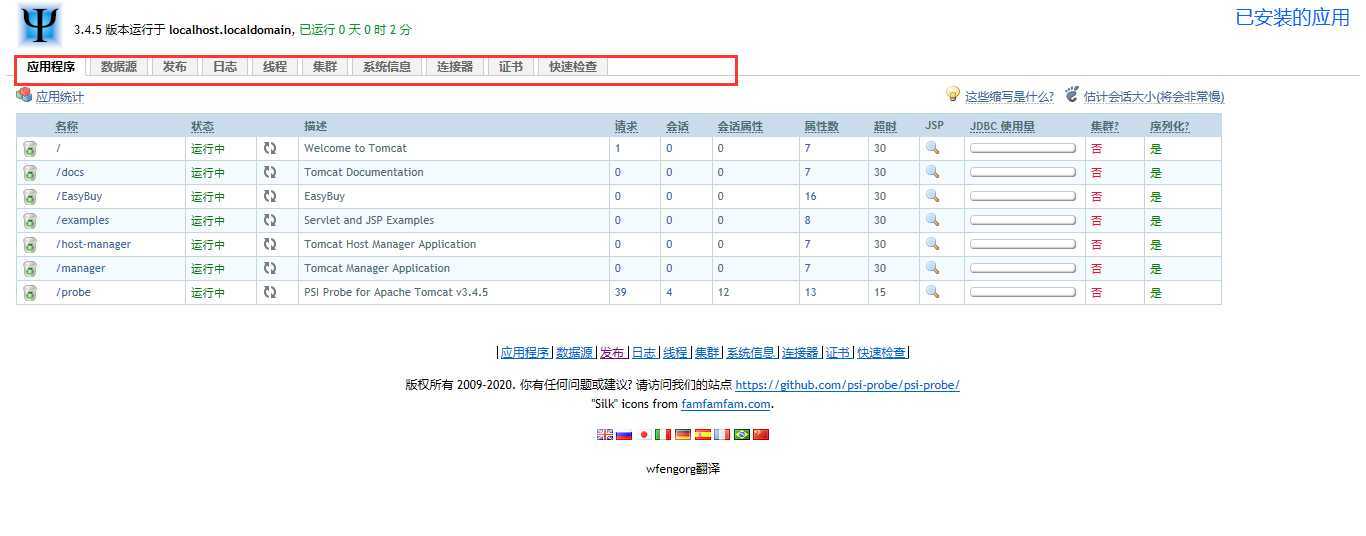This screenshot has height=536, width=1366.
Task: Open JSP magnifier icon for /docs row
Action: [932, 171]
